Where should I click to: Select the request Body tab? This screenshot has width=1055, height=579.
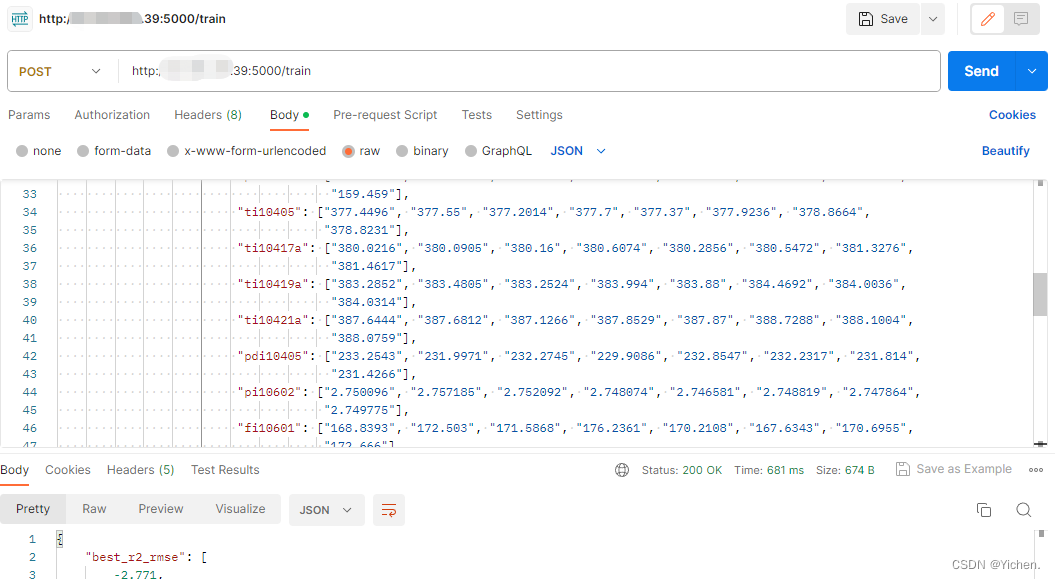289,115
